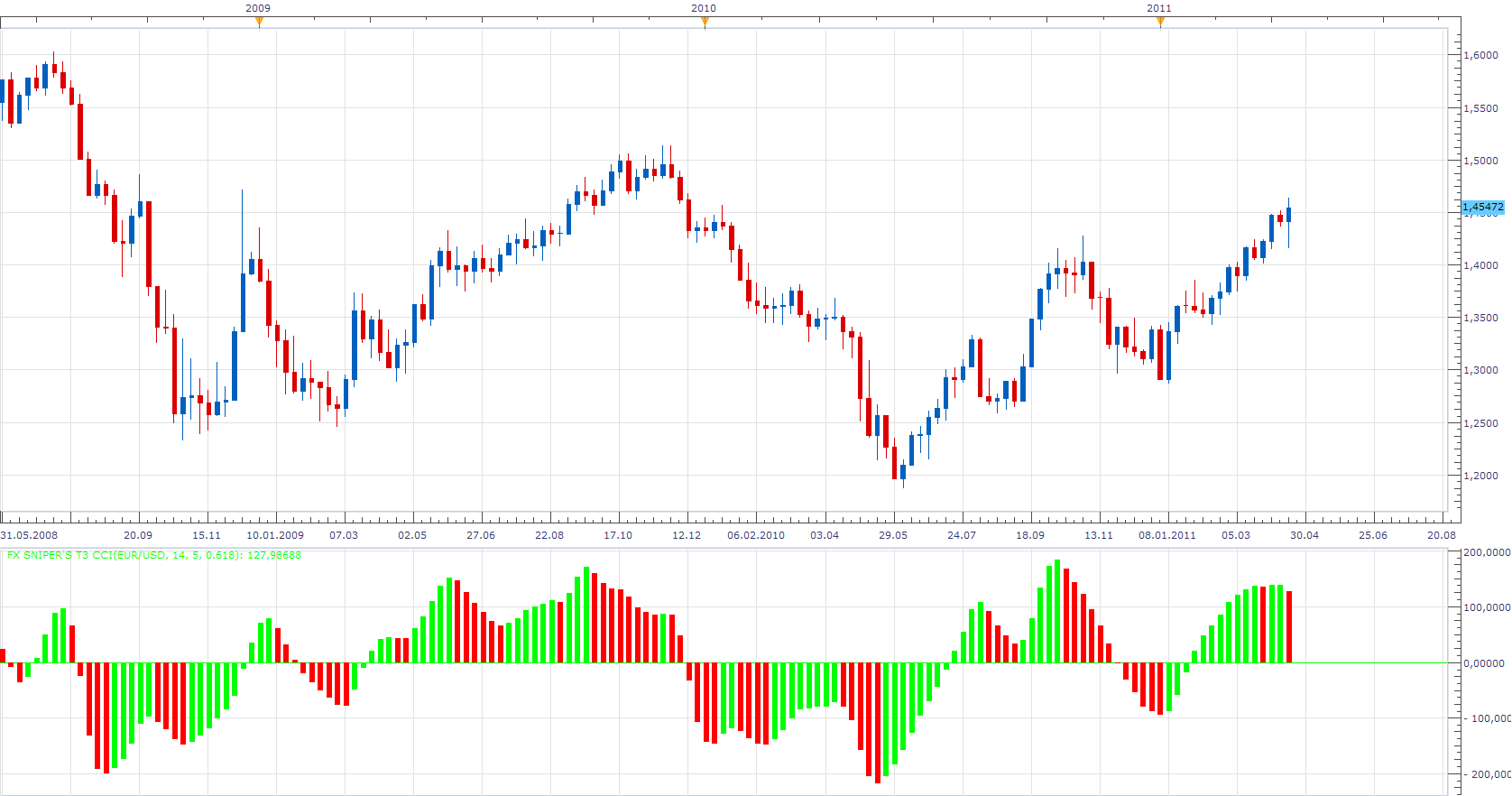
Task: Click the 2011 year marker triangle
Action: pyautogui.click(x=1160, y=22)
